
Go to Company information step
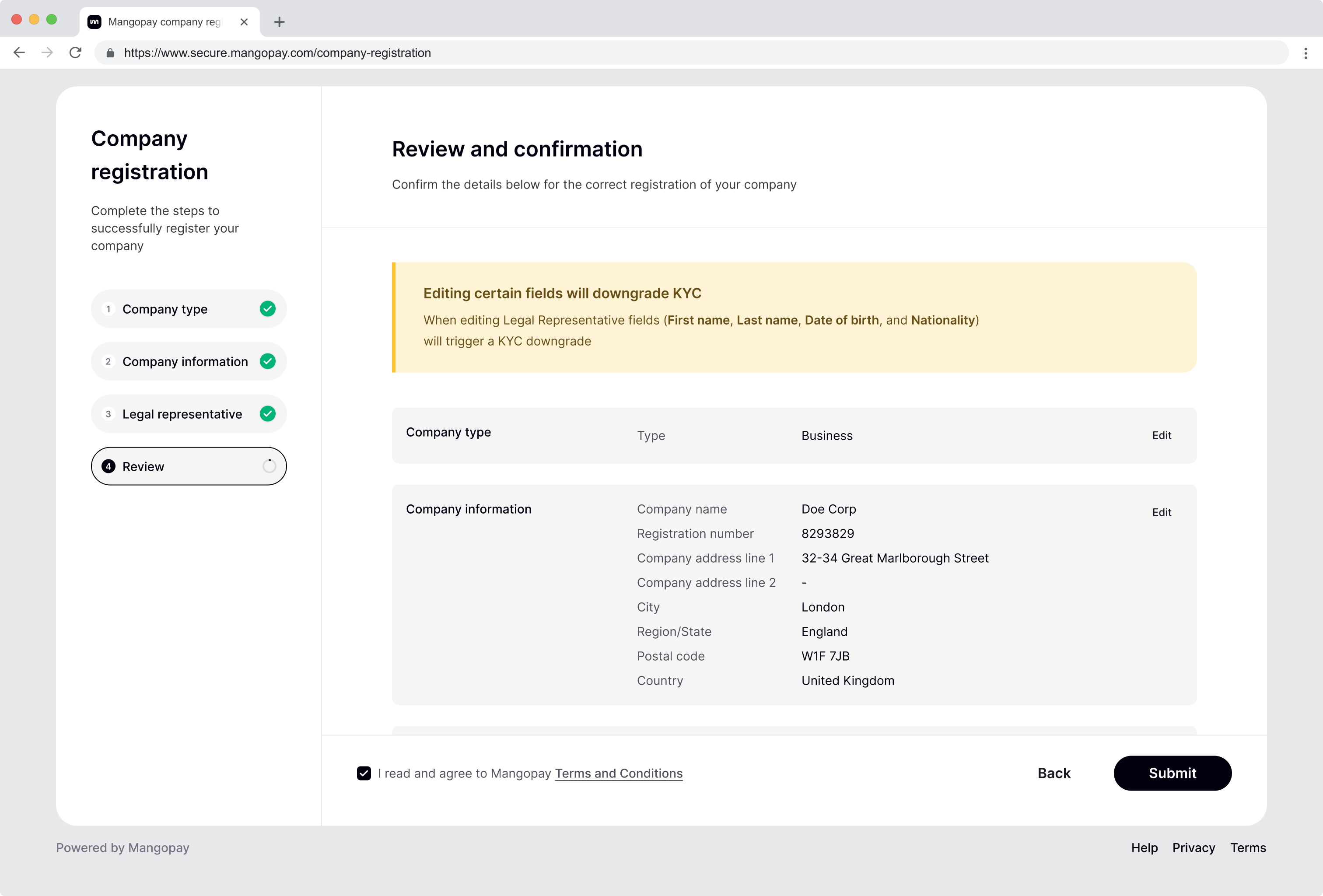(185, 361)
